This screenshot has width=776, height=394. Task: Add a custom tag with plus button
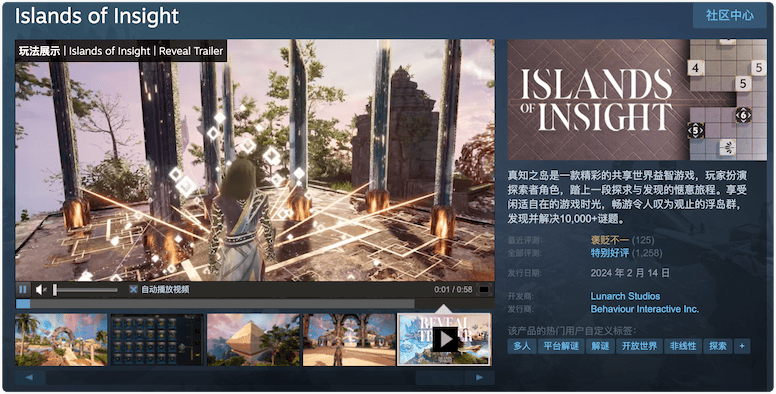tap(742, 346)
